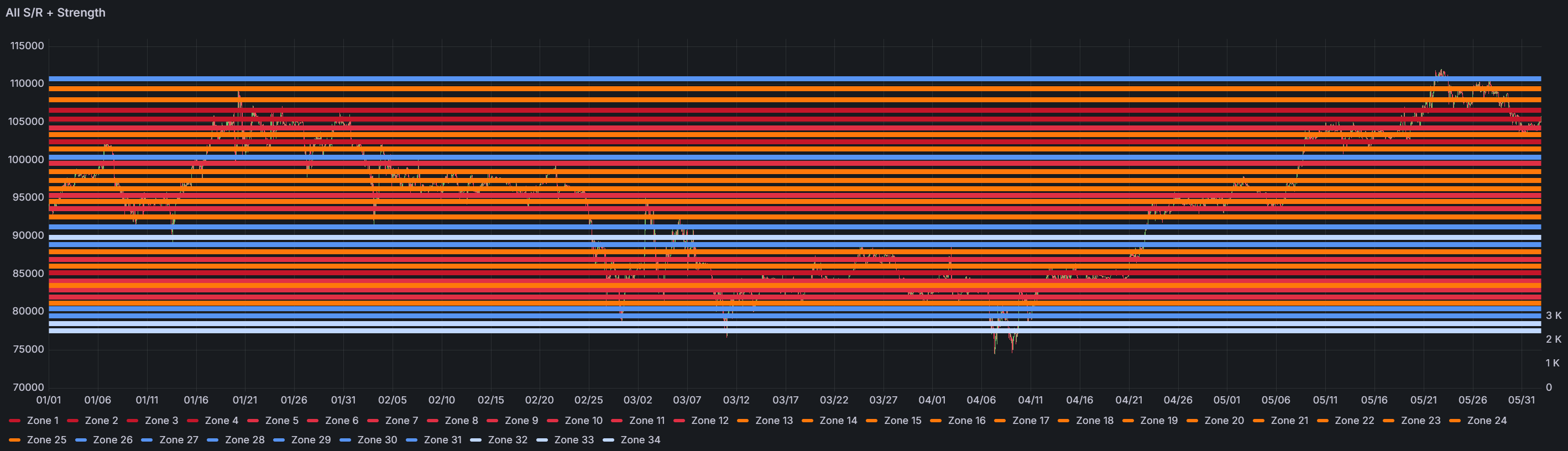
Task: Select Zone 8 in the legend
Action: pos(462,421)
